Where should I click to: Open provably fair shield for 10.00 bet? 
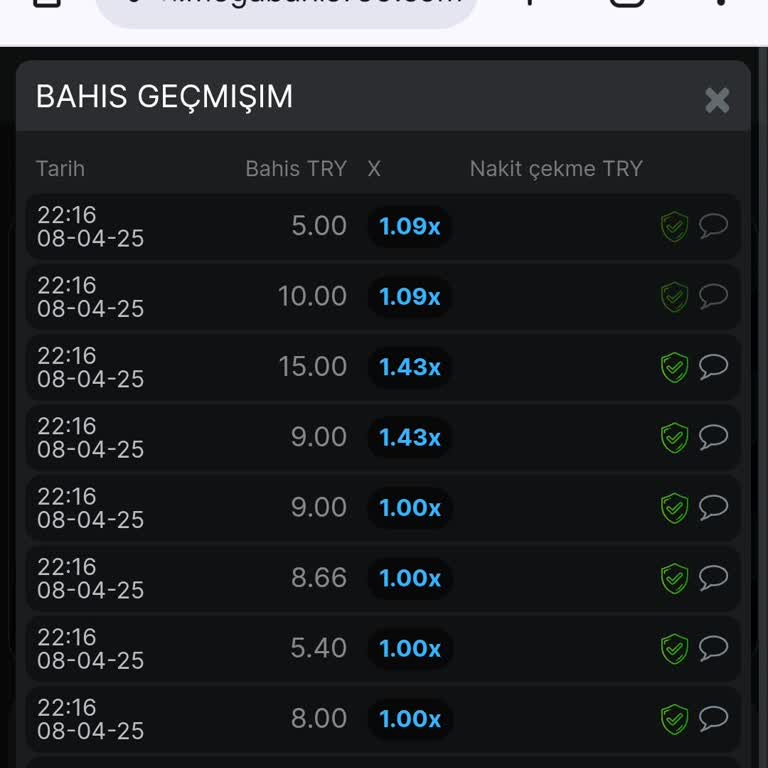coord(675,297)
